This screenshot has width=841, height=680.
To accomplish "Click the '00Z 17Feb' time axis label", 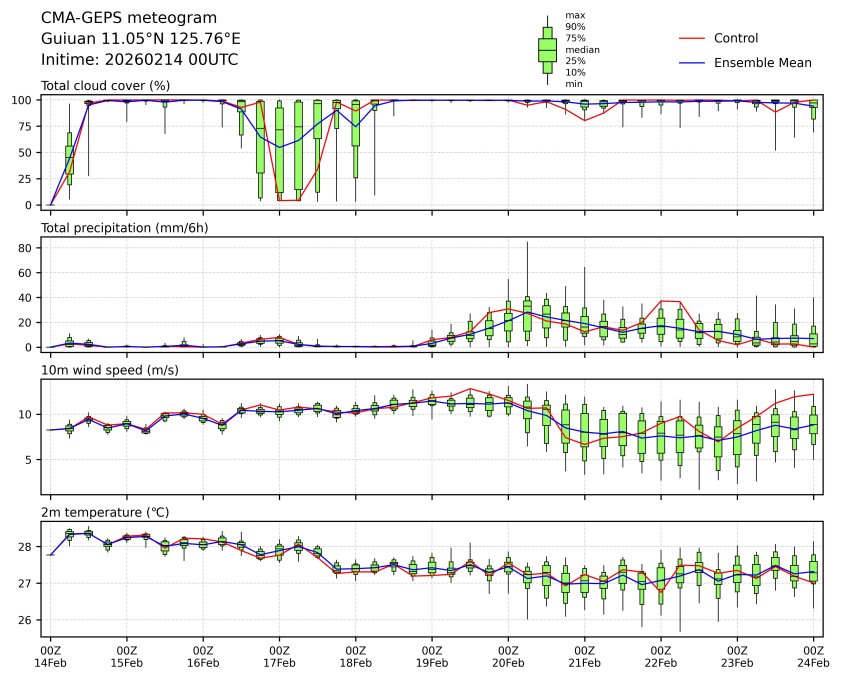I will pyautogui.click(x=279, y=656).
